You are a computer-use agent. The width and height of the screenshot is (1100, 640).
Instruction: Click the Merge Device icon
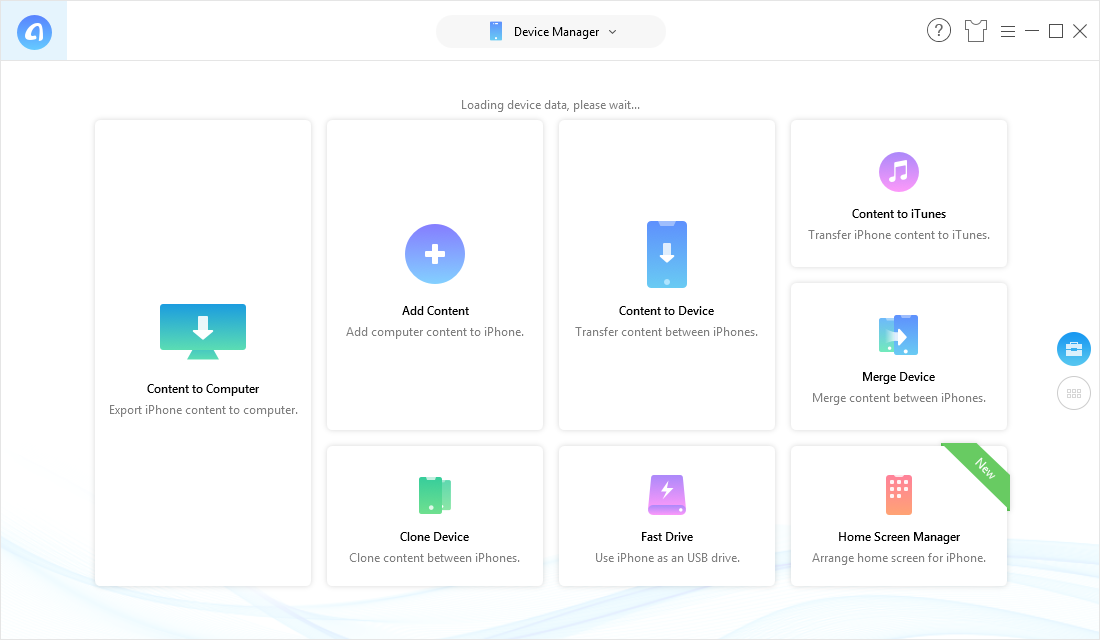(x=899, y=335)
